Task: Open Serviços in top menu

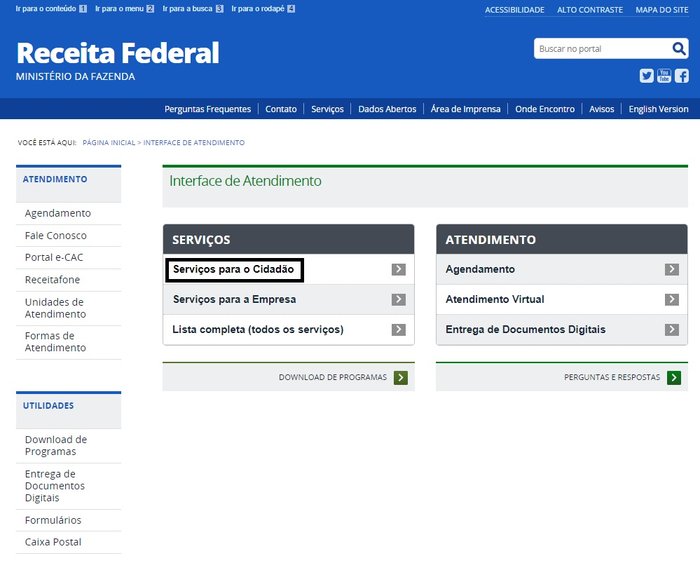Action: point(327,109)
